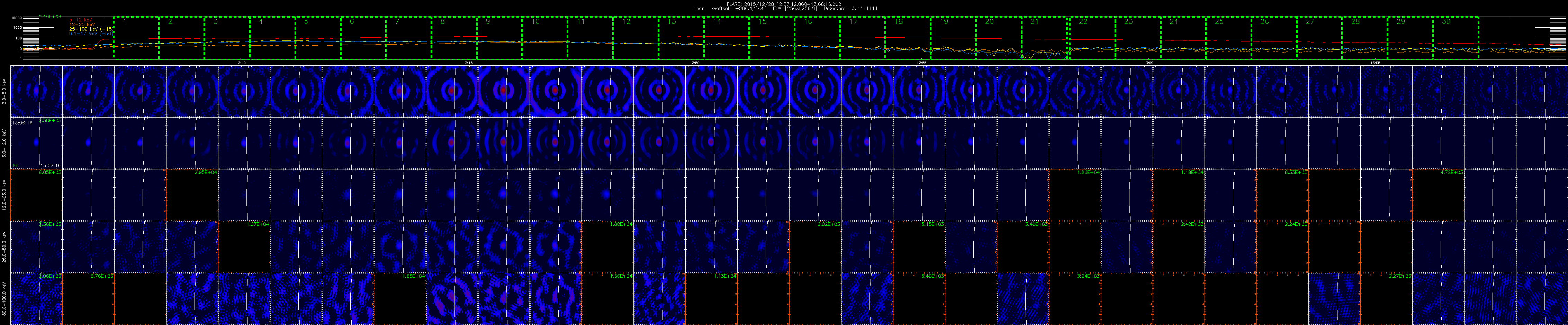Click the 13:05 time axis tick label

tap(1375, 63)
